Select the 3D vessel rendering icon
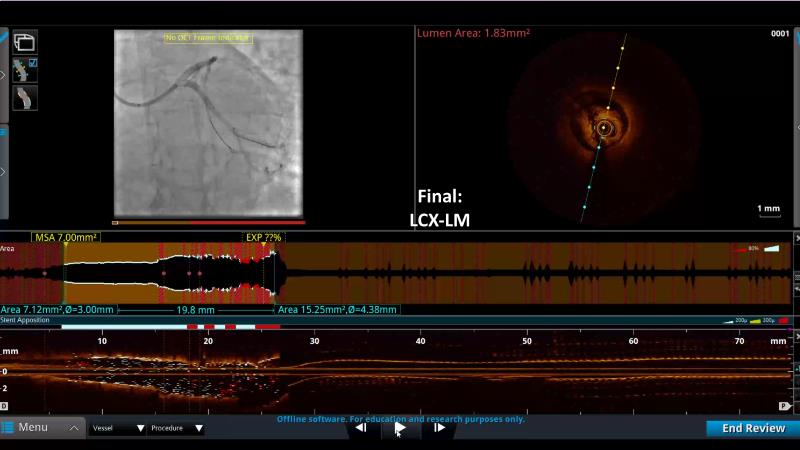The height and width of the screenshot is (450, 800). coord(24,98)
